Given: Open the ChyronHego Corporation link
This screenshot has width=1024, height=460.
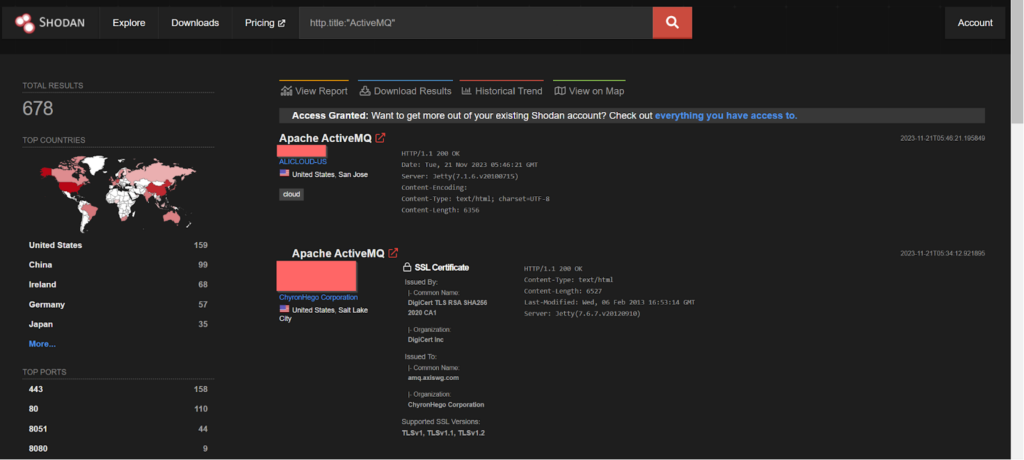Looking at the screenshot, I should 318,297.
